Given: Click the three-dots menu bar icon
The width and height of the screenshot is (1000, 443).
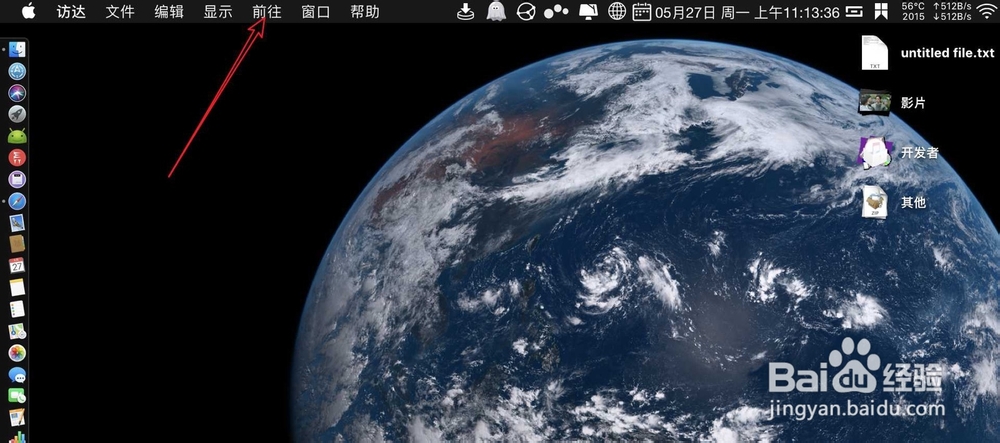Looking at the screenshot, I should coord(557,11).
